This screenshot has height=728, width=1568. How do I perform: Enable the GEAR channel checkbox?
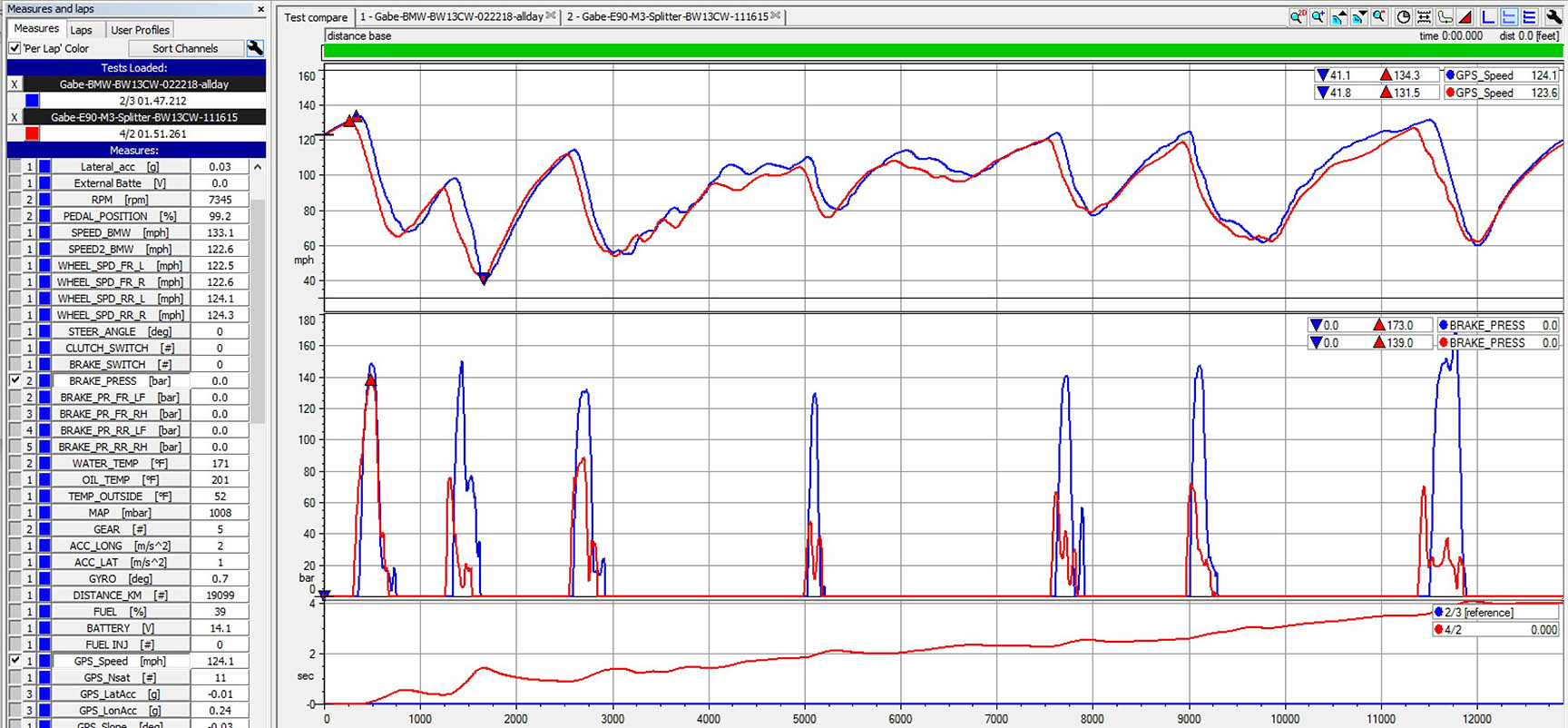15,529
